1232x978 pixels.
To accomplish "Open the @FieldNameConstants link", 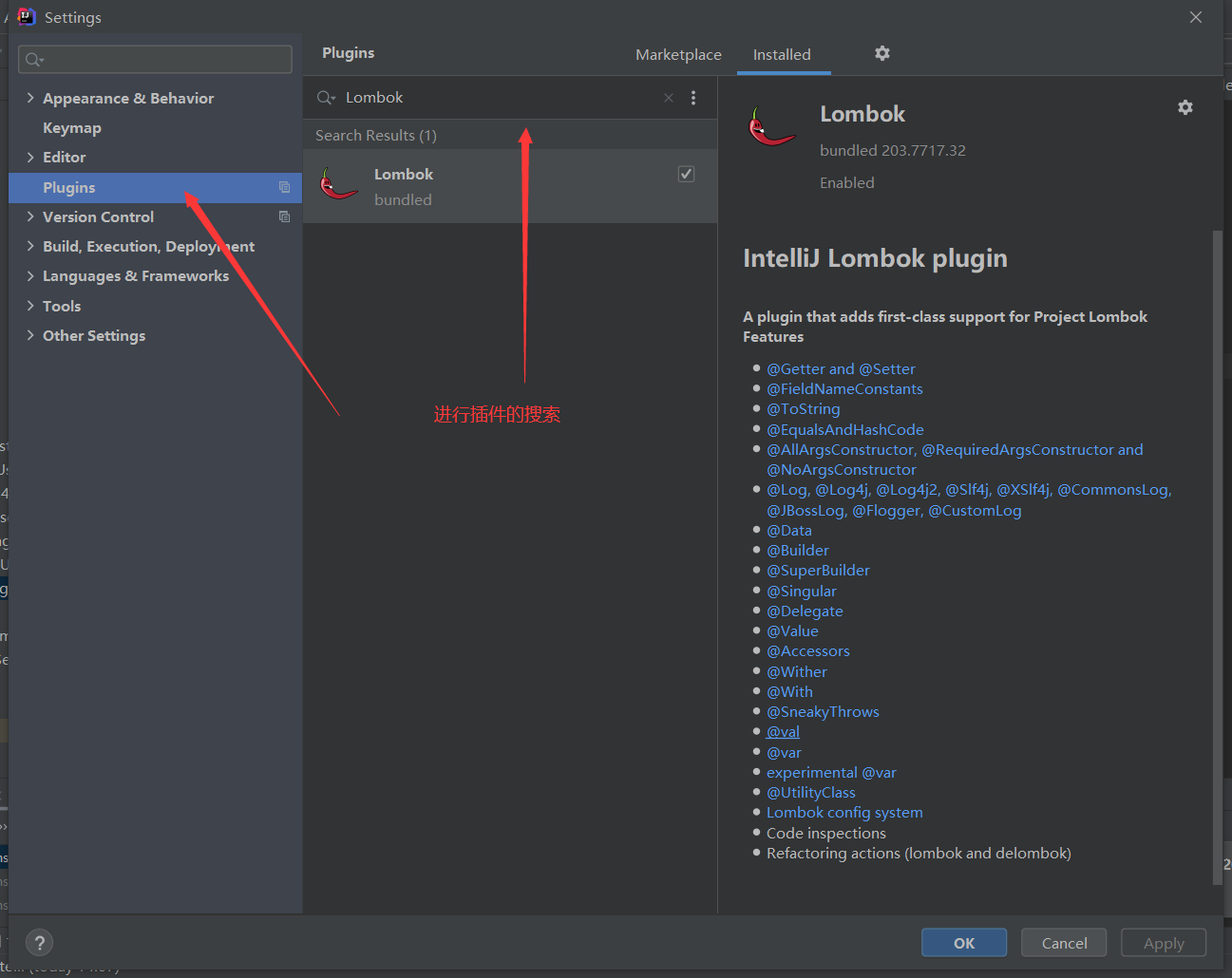I will coord(844,388).
